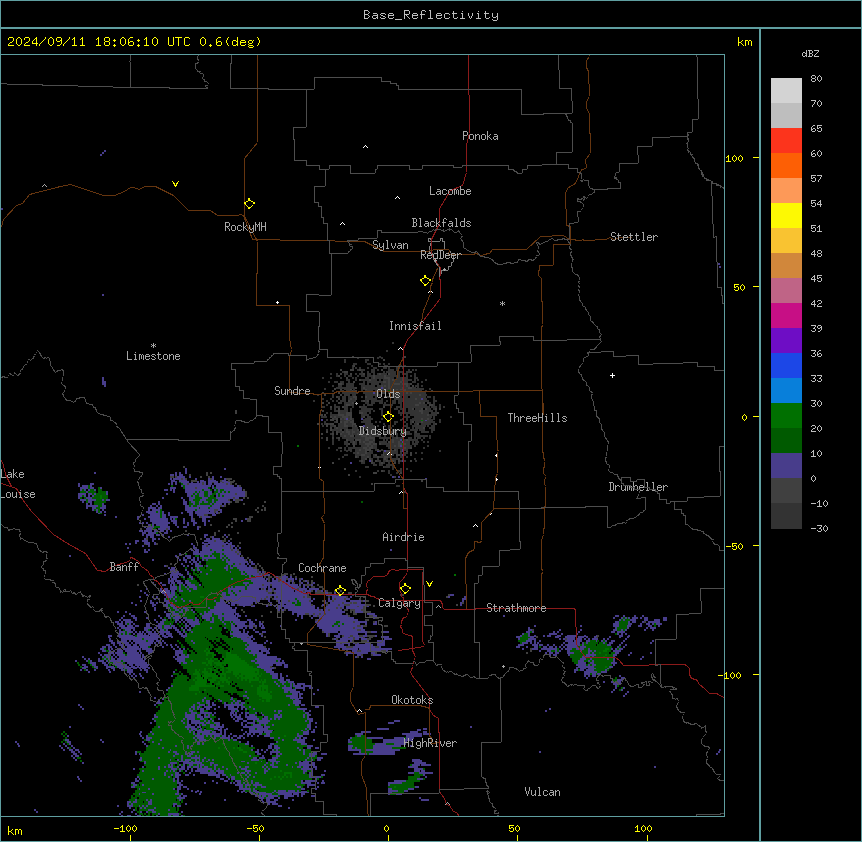The width and height of the screenshot is (862, 842).
Task: Select the red 65-60 dBZ legend swatch
Action: click(x=786, y=140)
